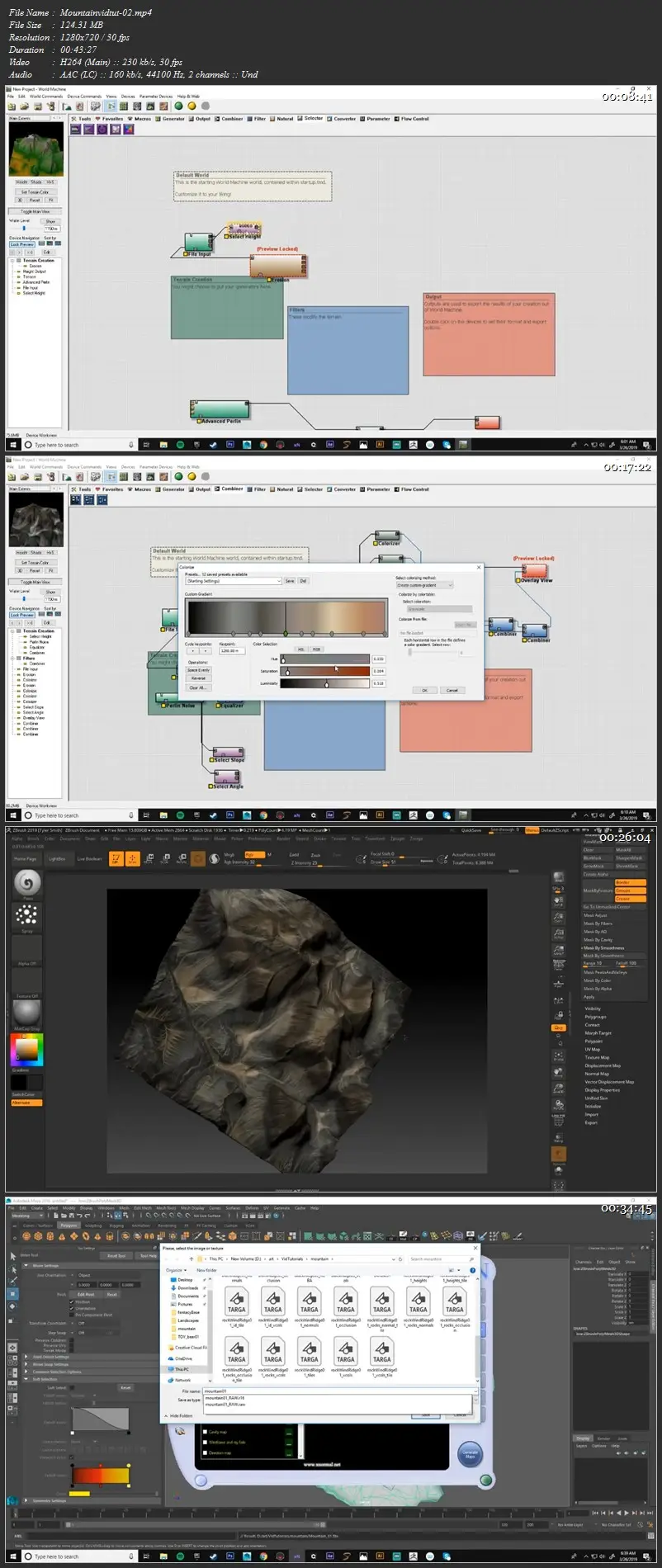Click the ZBrush Spray stroke icon
This screenshot has height=1568, width=662.
27,915
